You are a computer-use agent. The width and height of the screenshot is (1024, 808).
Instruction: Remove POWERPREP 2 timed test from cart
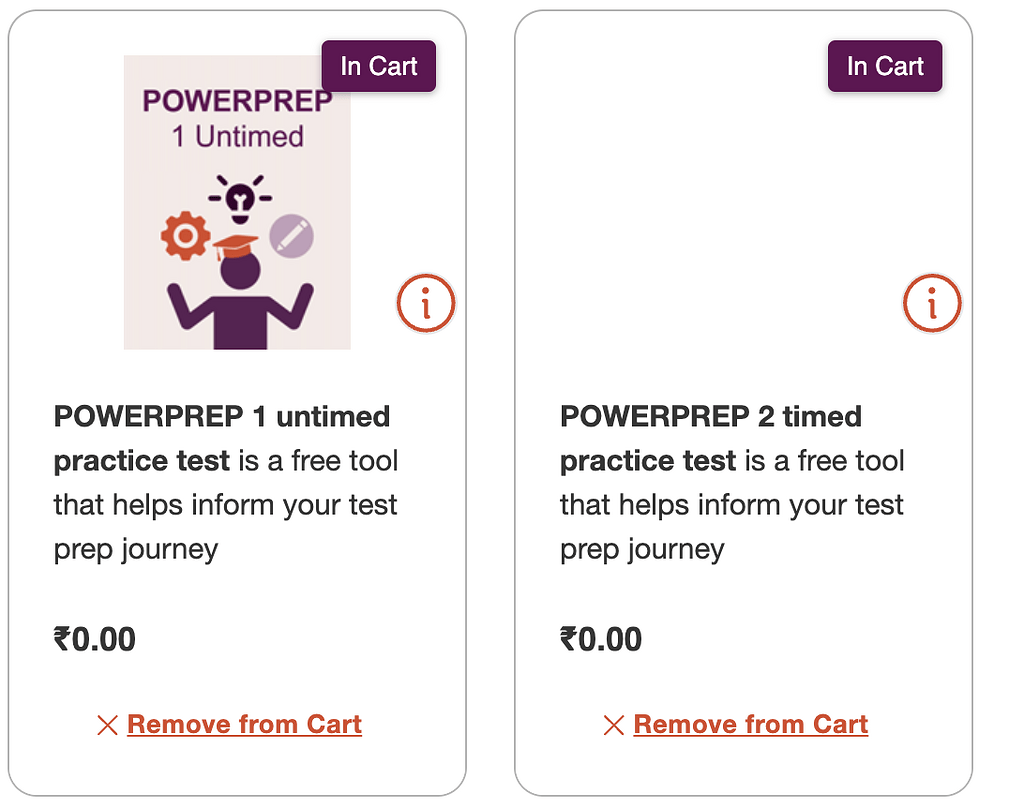pos(750,725)
